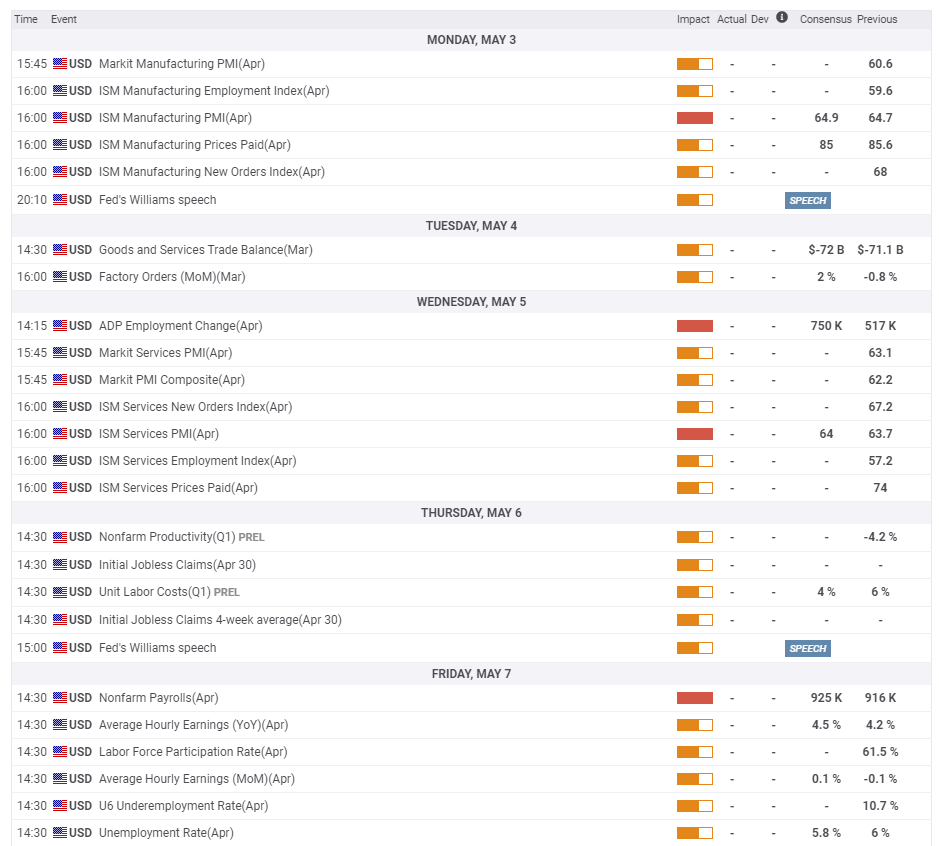Click US flag in Unemployment Rate row
This screenshot has height=846, width=939.
(60, 833)
